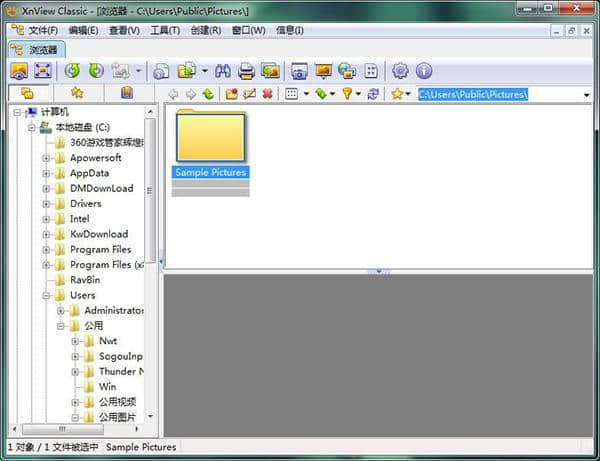Open the address path dropdown
600x461 pixels.
click(586, 94)
